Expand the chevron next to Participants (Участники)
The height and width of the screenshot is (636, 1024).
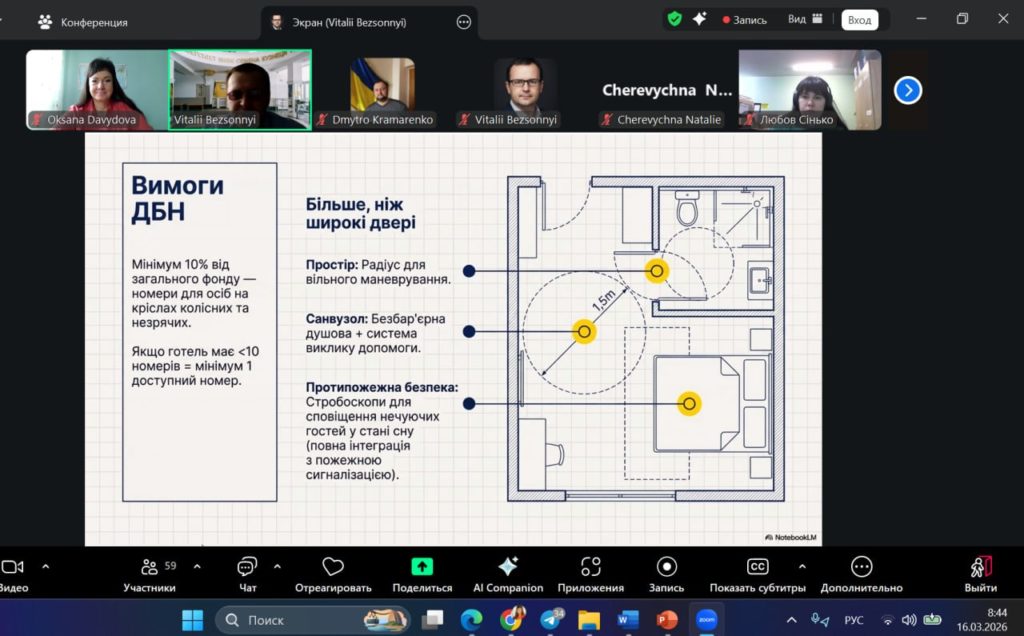[196, 566]
